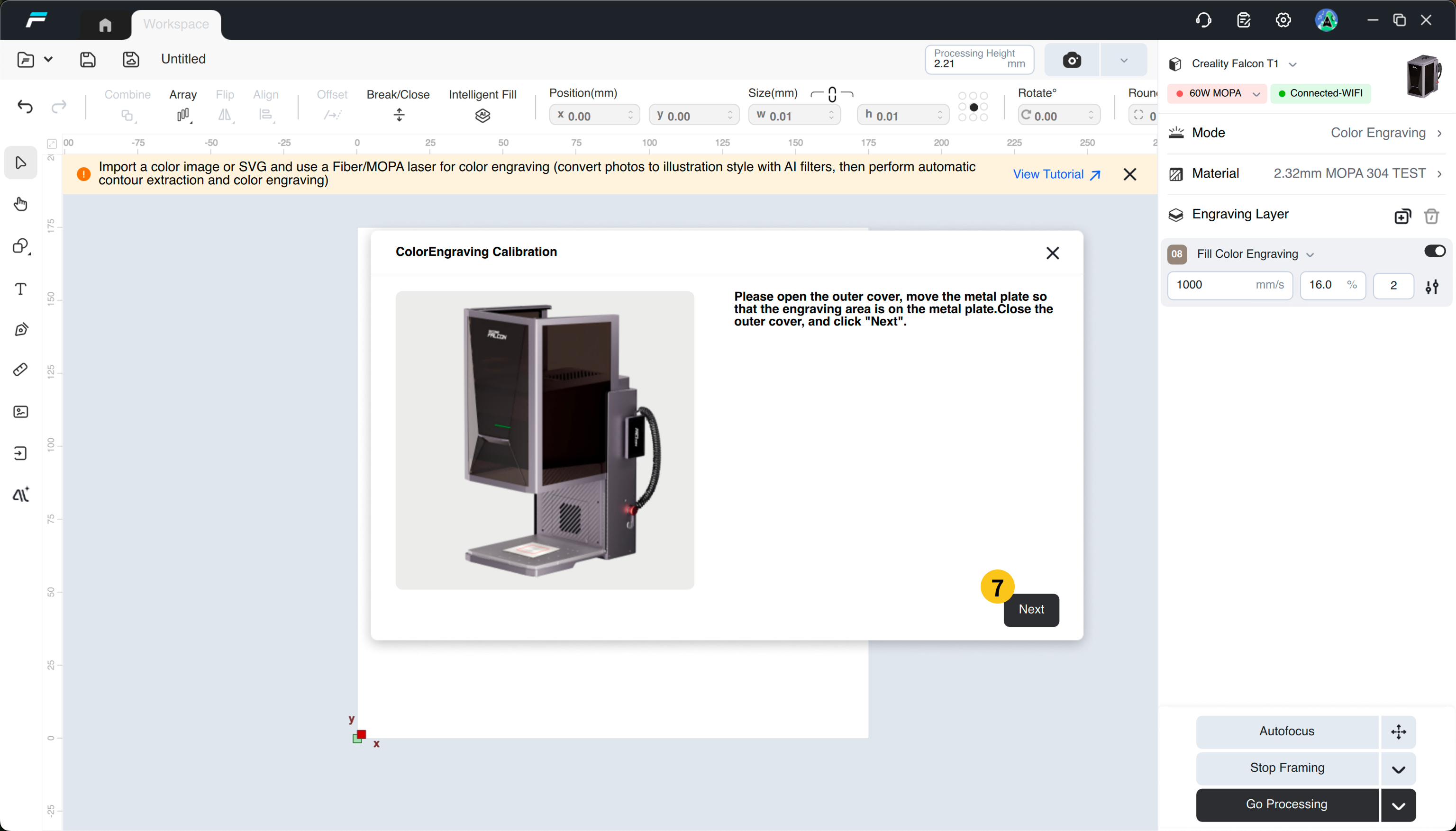Choose the Pan hand tool
This screenshot has height=831, width=1456.
[21, 204]
